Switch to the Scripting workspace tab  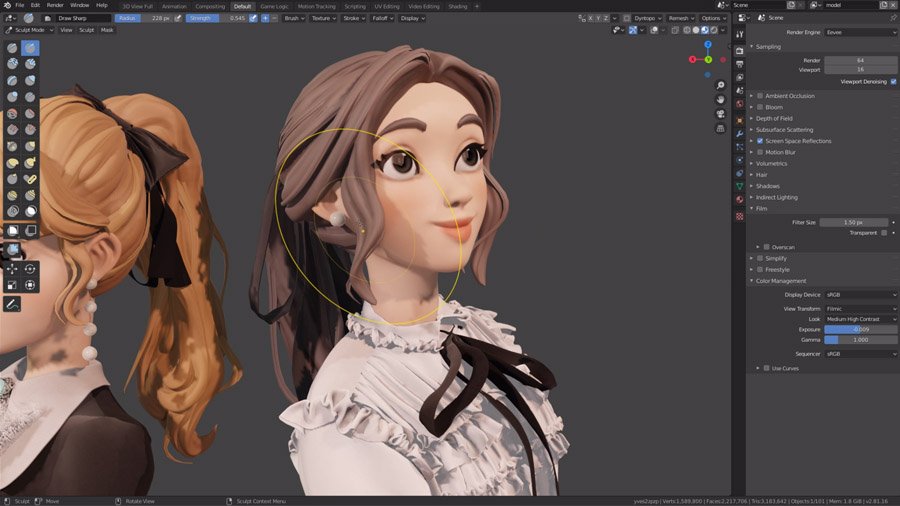click(x=355, y=6)
